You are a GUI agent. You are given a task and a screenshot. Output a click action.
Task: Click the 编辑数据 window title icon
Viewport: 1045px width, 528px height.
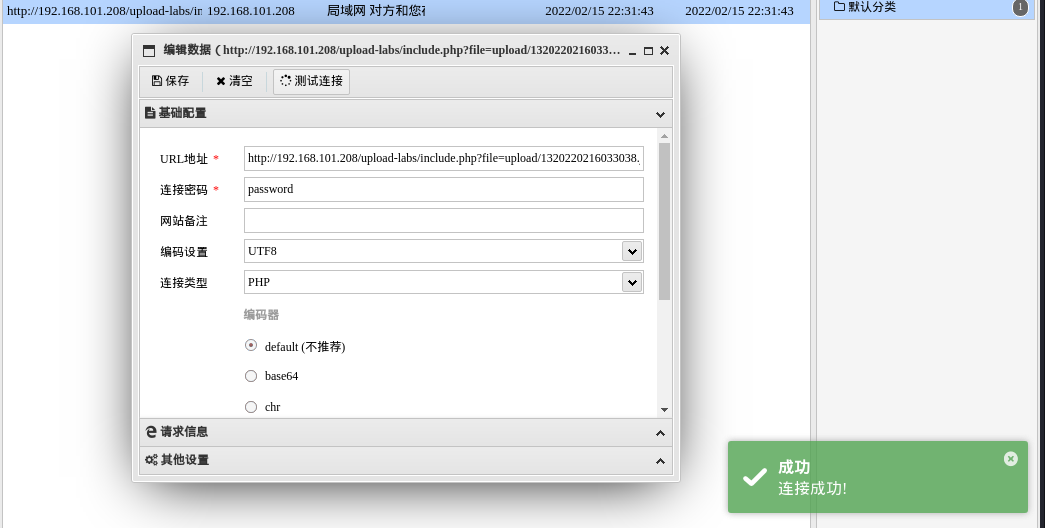149,51
